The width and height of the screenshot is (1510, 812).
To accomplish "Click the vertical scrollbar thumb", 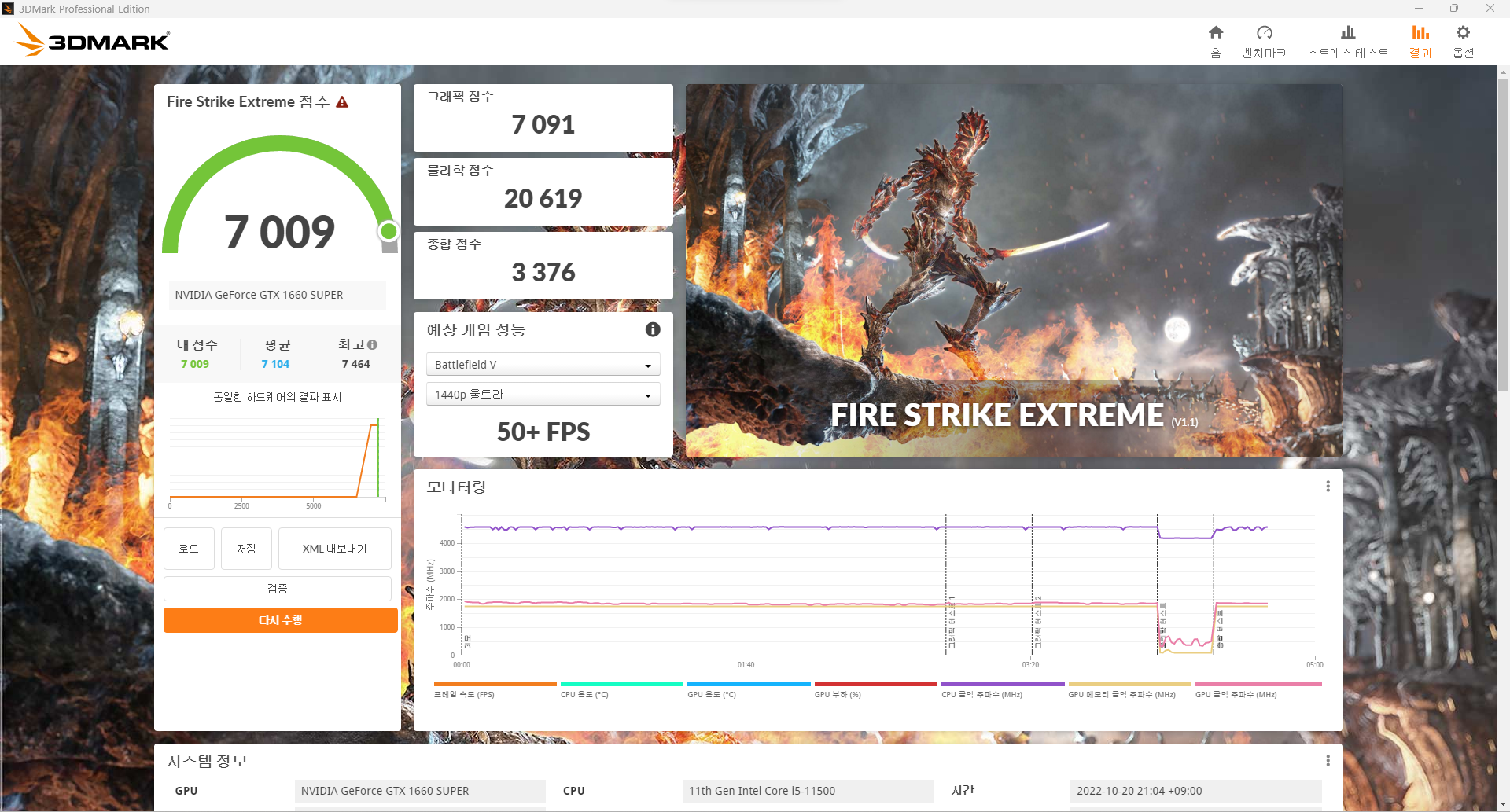I will pyautogui.click(x=1503, y=234).
